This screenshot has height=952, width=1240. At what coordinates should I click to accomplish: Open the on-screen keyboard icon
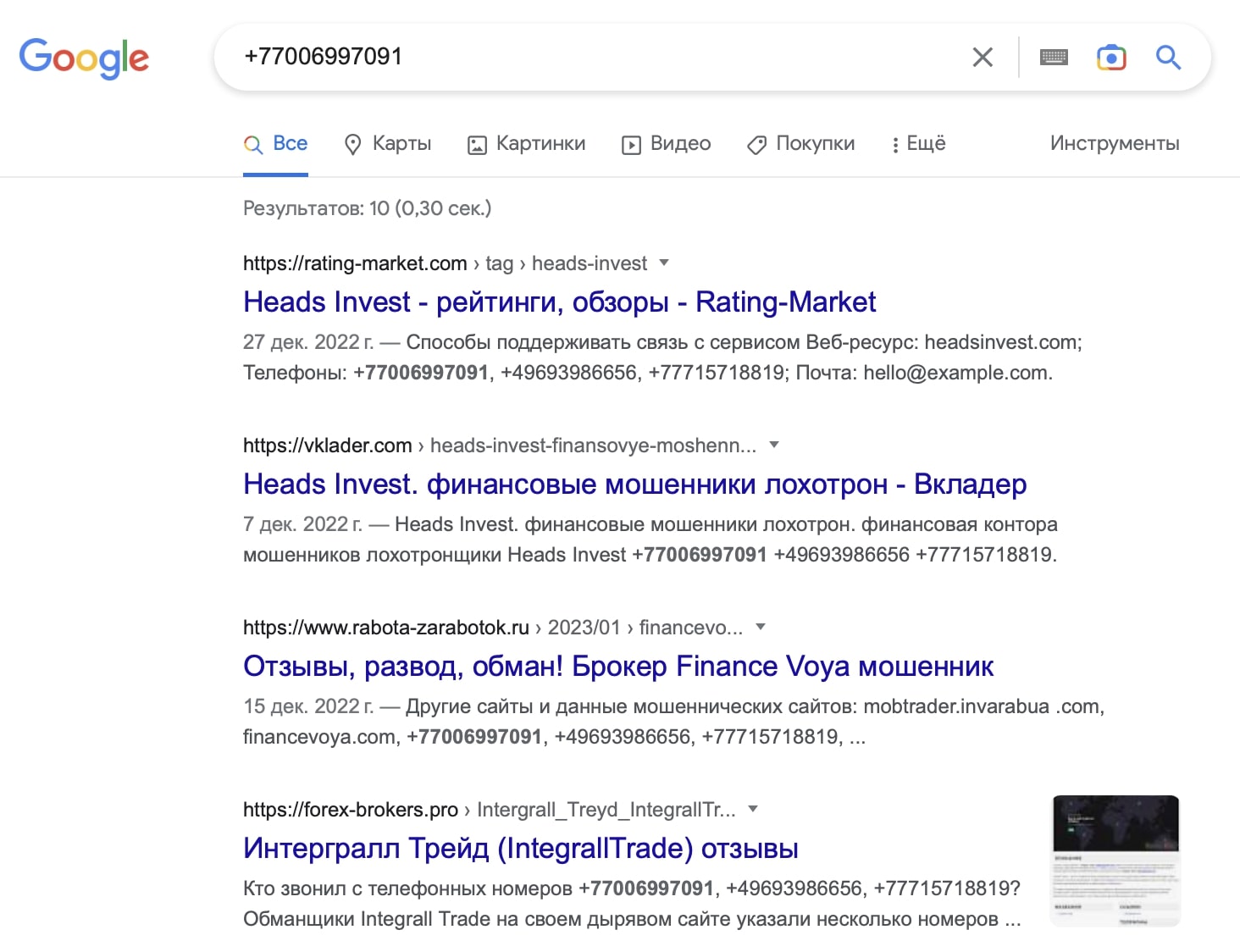(1054, 58)
